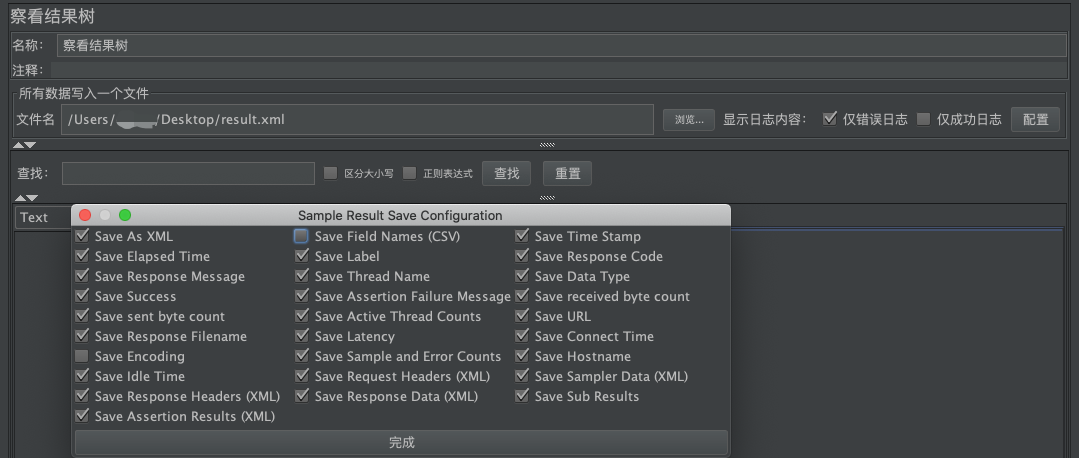Toggle Save Assertion Results (XML)
The width and height of the screenshot is (1079, 458).
tap(82, 415)
